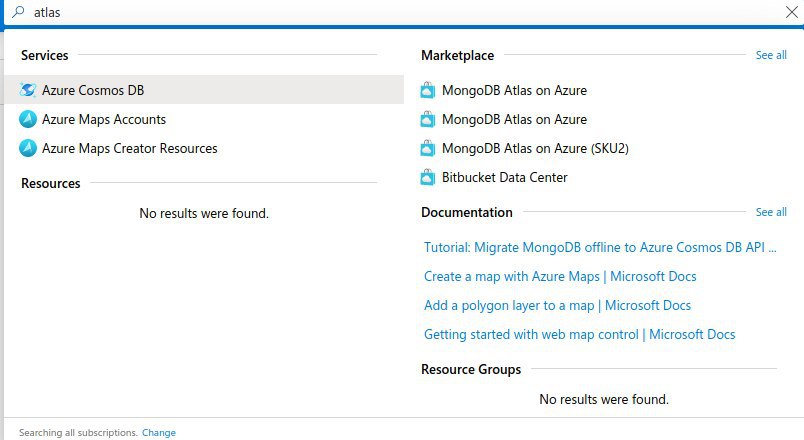This screenshot has height=440, width=804.
Task: See all Documentation results
Action: coord(771,212)
